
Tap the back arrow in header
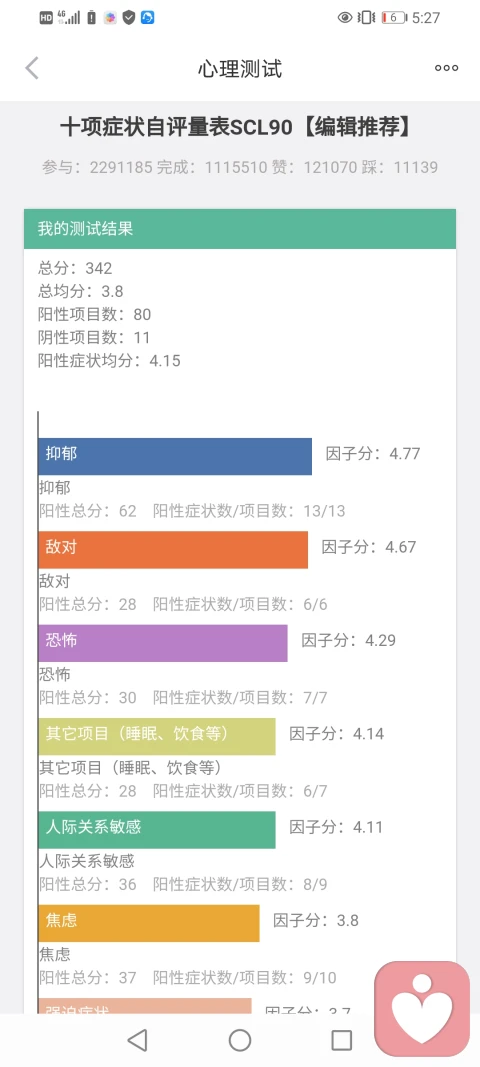tap(31, 68)
